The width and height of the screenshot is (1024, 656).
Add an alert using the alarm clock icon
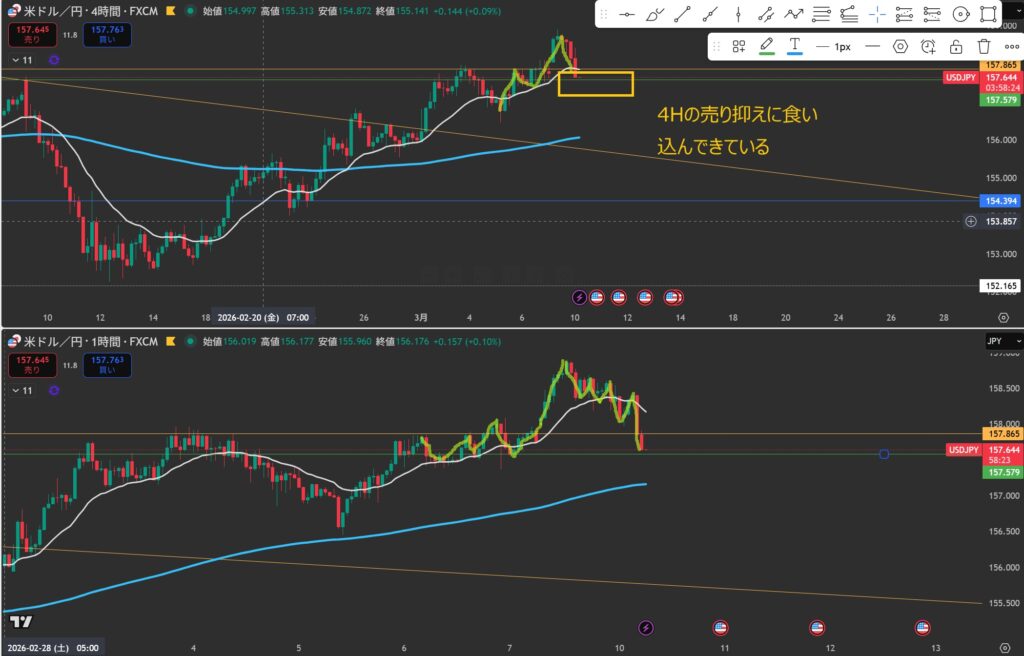click(x=928, y=46)
